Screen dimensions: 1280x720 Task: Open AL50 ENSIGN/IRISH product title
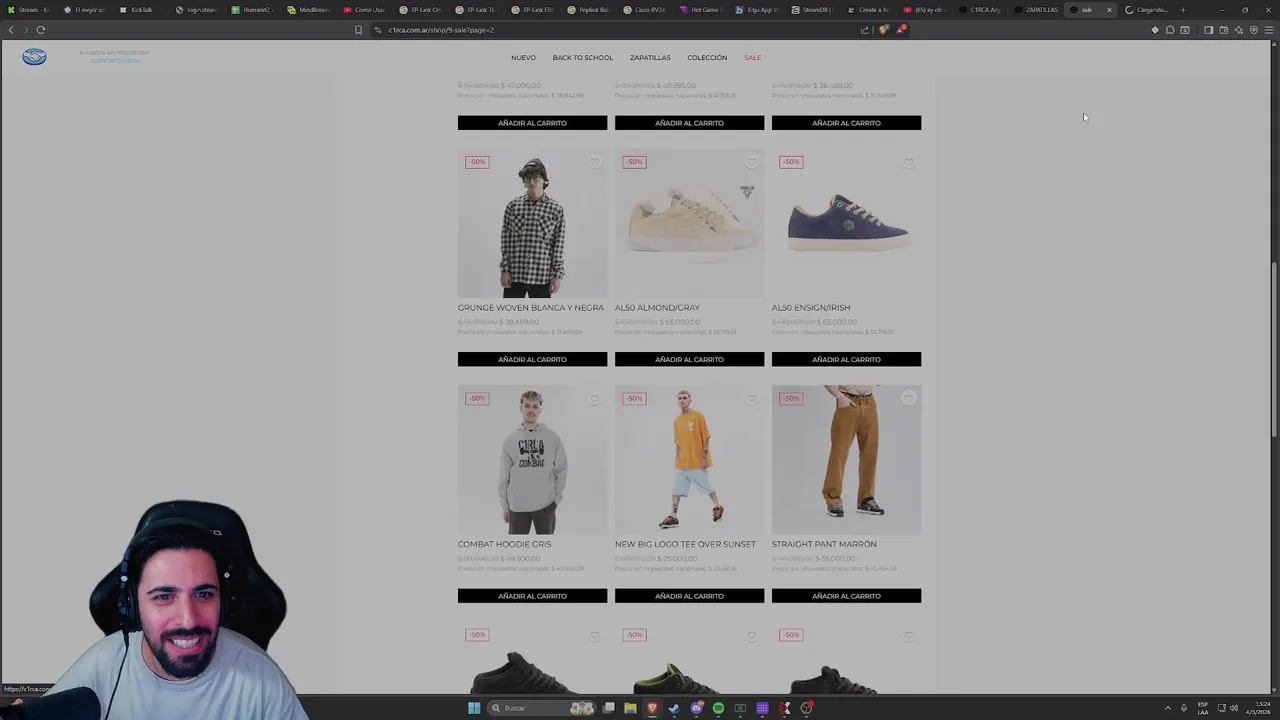pyautogui.click(x=811, y=308)
